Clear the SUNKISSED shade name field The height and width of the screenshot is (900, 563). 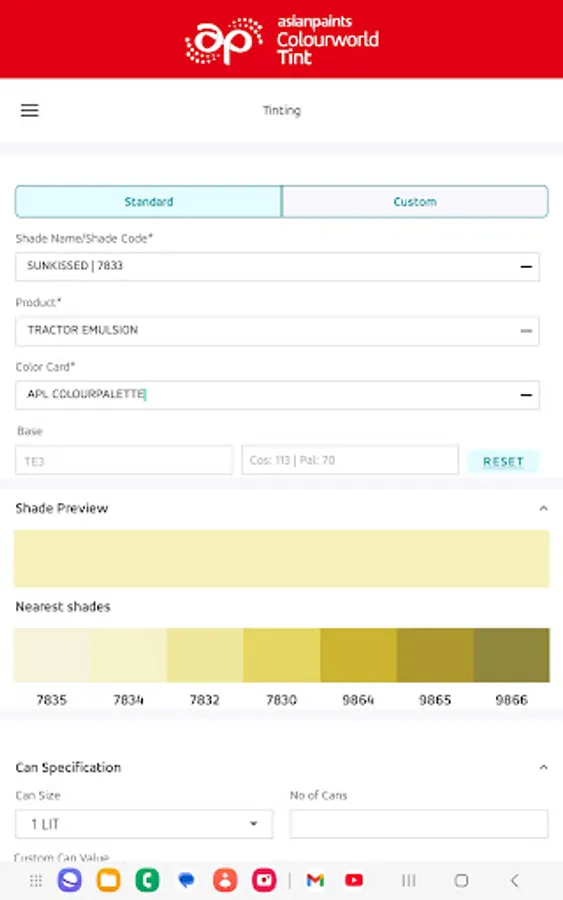pos(526,267)
